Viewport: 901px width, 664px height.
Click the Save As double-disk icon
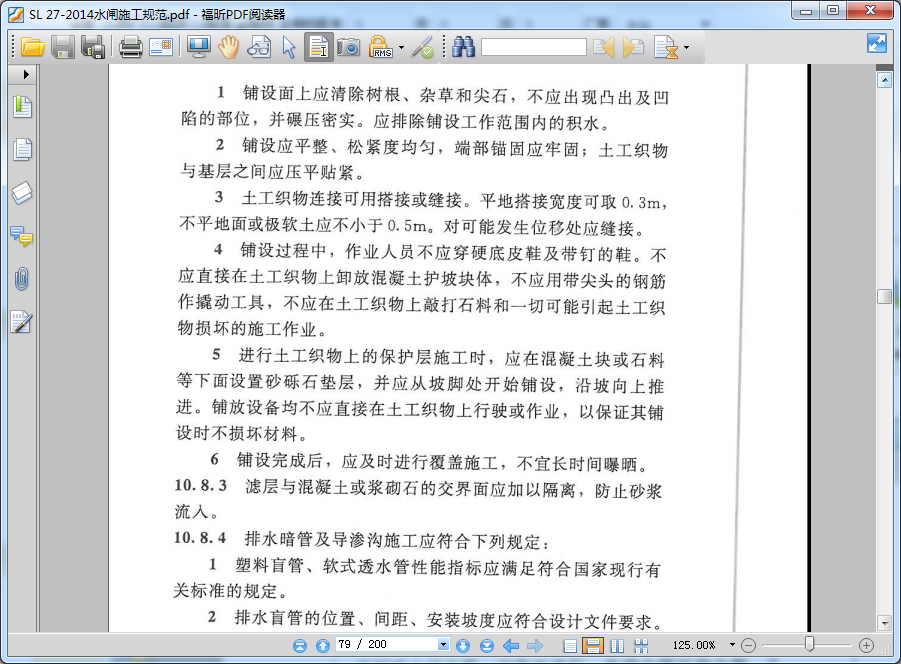coord(93,47)
